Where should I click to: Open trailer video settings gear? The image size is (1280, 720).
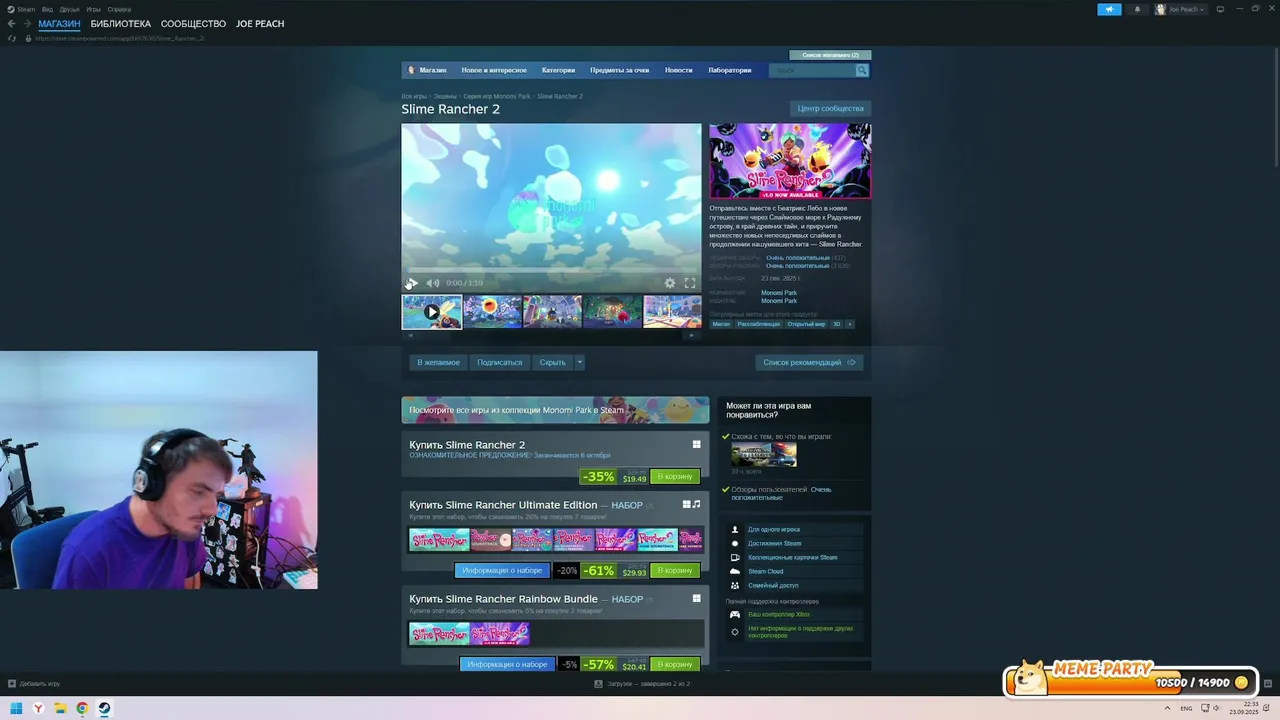(670, 283)
